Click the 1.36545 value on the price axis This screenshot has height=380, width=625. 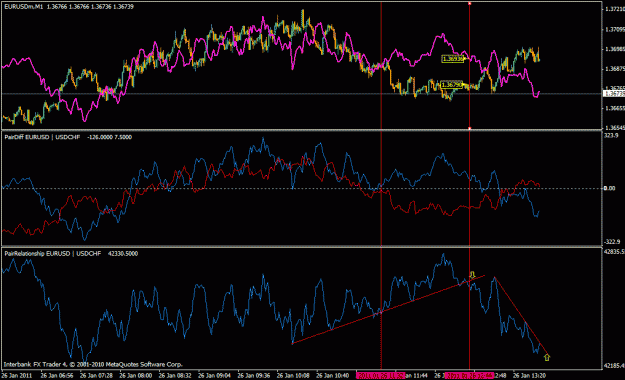(x=615, y=128)
